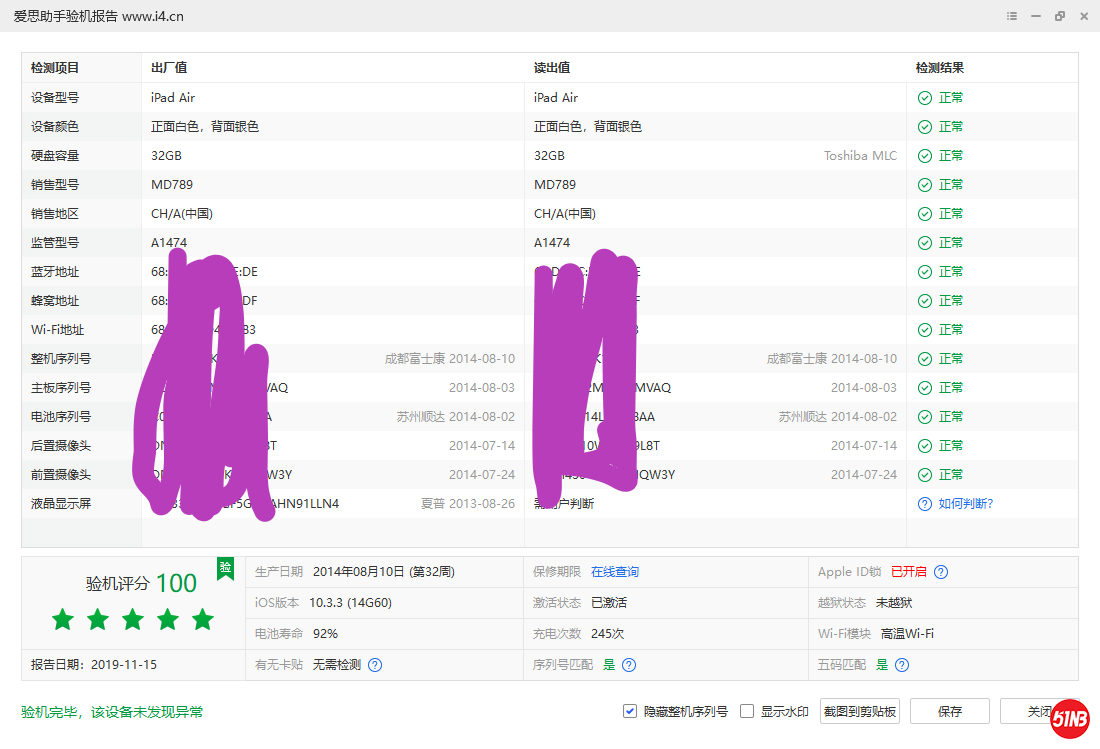Open the list menu icon in the title bar
The height and width of the screenshot is (749, 1100).
coord(1011,16)
